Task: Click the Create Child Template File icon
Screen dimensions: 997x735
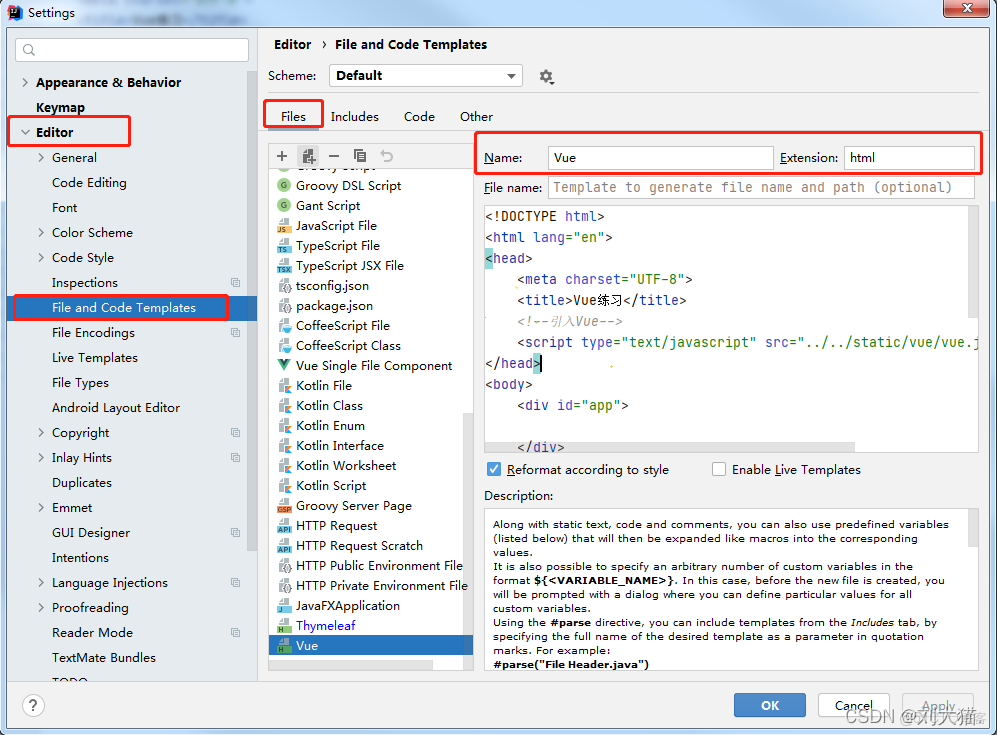Action: click(x=308, y=156)
